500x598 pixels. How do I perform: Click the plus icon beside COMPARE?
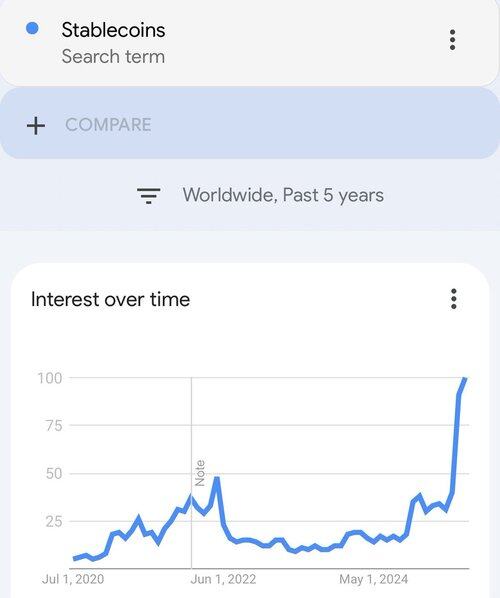(36, 125)
